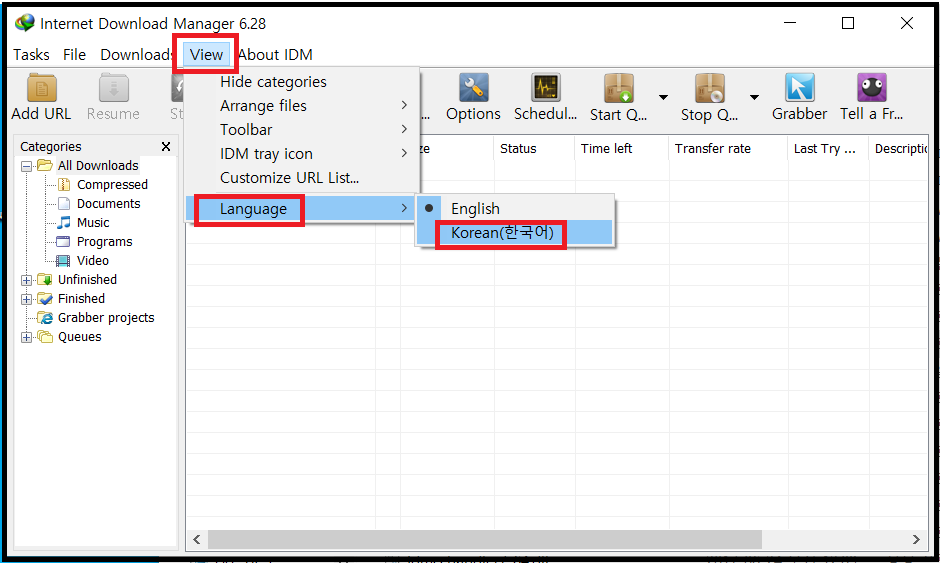Click the Resume toolbar icon
Viewport: 940px width, 563px height.
pyautogui.click(x=113, y=88)
